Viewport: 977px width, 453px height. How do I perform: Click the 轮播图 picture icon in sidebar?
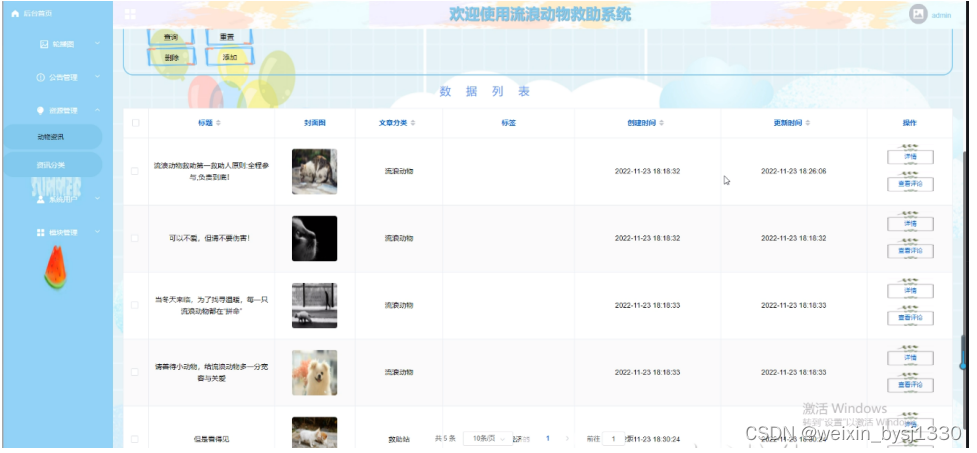(x=44, y=44)
